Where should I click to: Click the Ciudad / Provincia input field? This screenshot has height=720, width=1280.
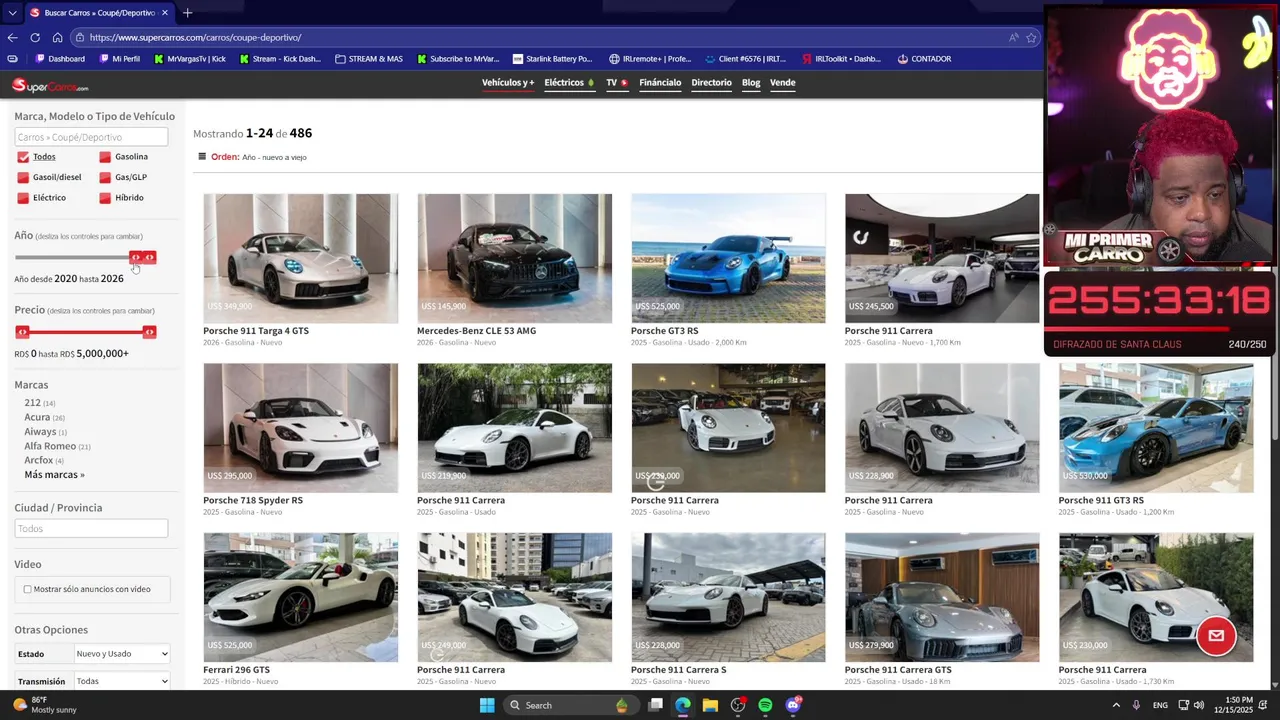pos(91,528)
